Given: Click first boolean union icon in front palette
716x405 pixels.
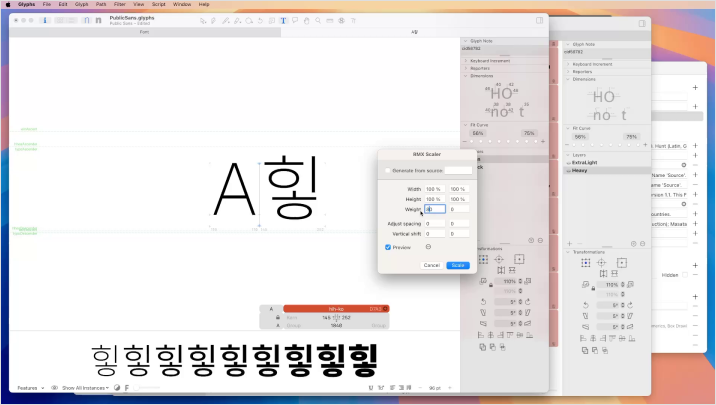Looking at the screenshot, I should pos(483,347).
